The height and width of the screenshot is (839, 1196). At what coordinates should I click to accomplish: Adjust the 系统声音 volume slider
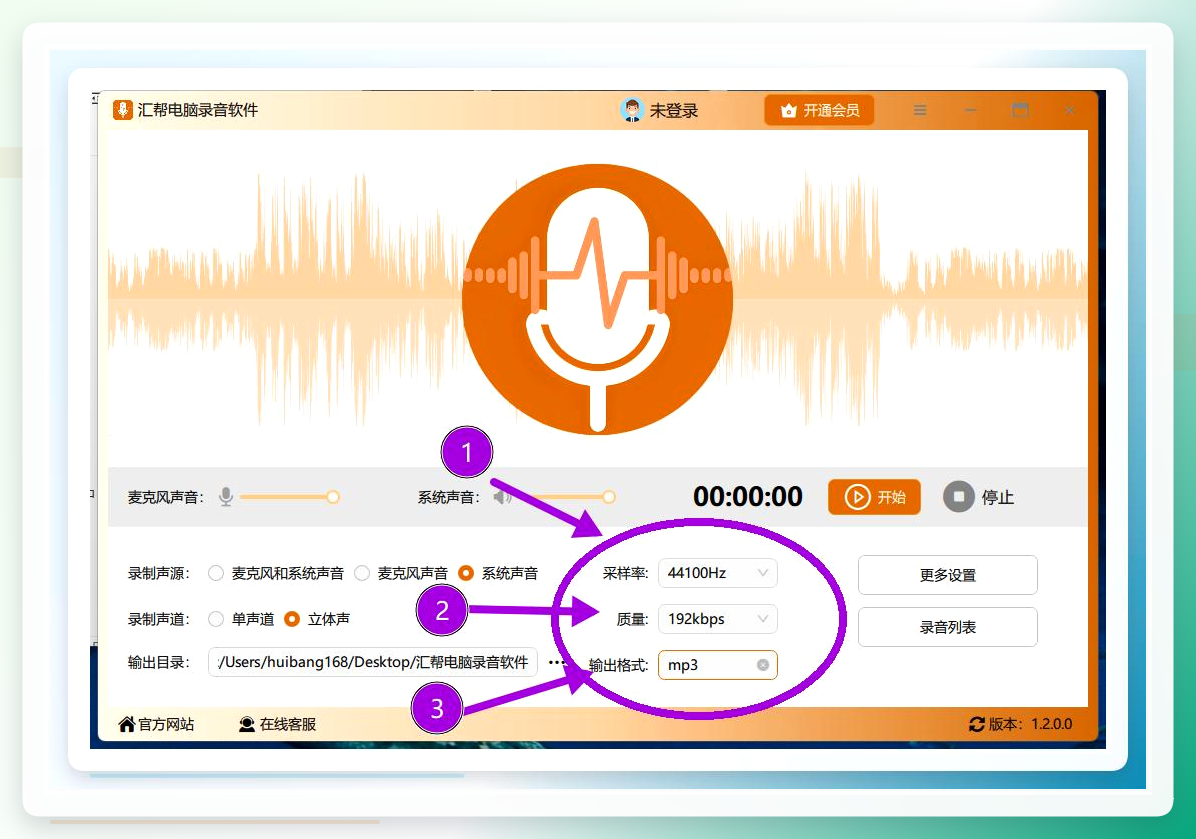566,497
